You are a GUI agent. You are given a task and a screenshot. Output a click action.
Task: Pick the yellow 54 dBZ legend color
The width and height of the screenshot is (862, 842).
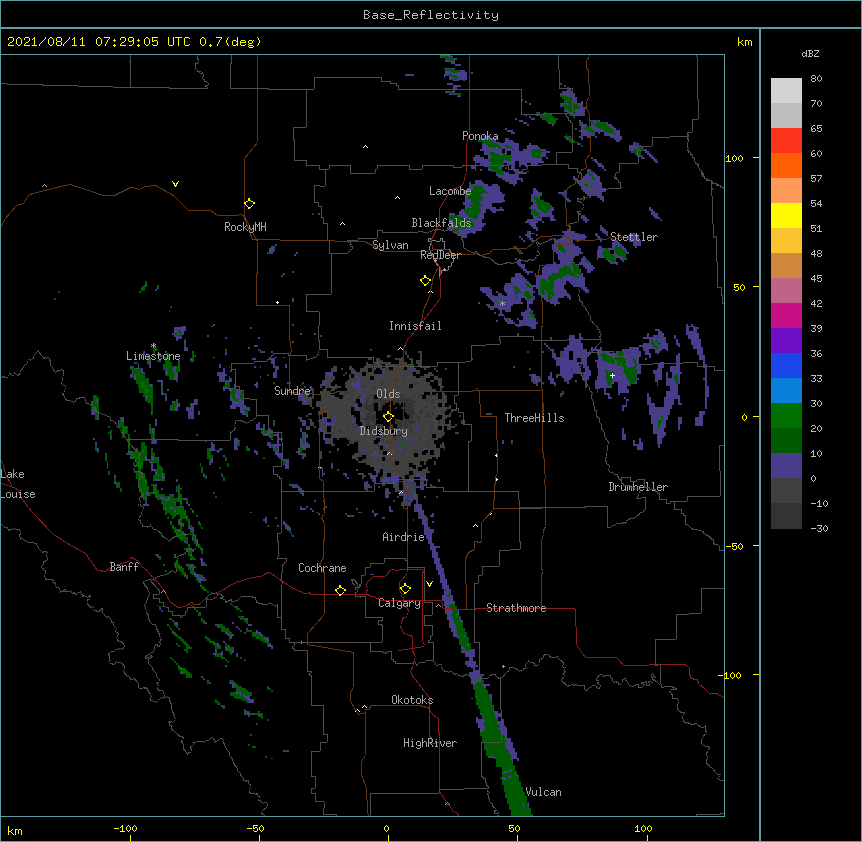pos(786,215)
